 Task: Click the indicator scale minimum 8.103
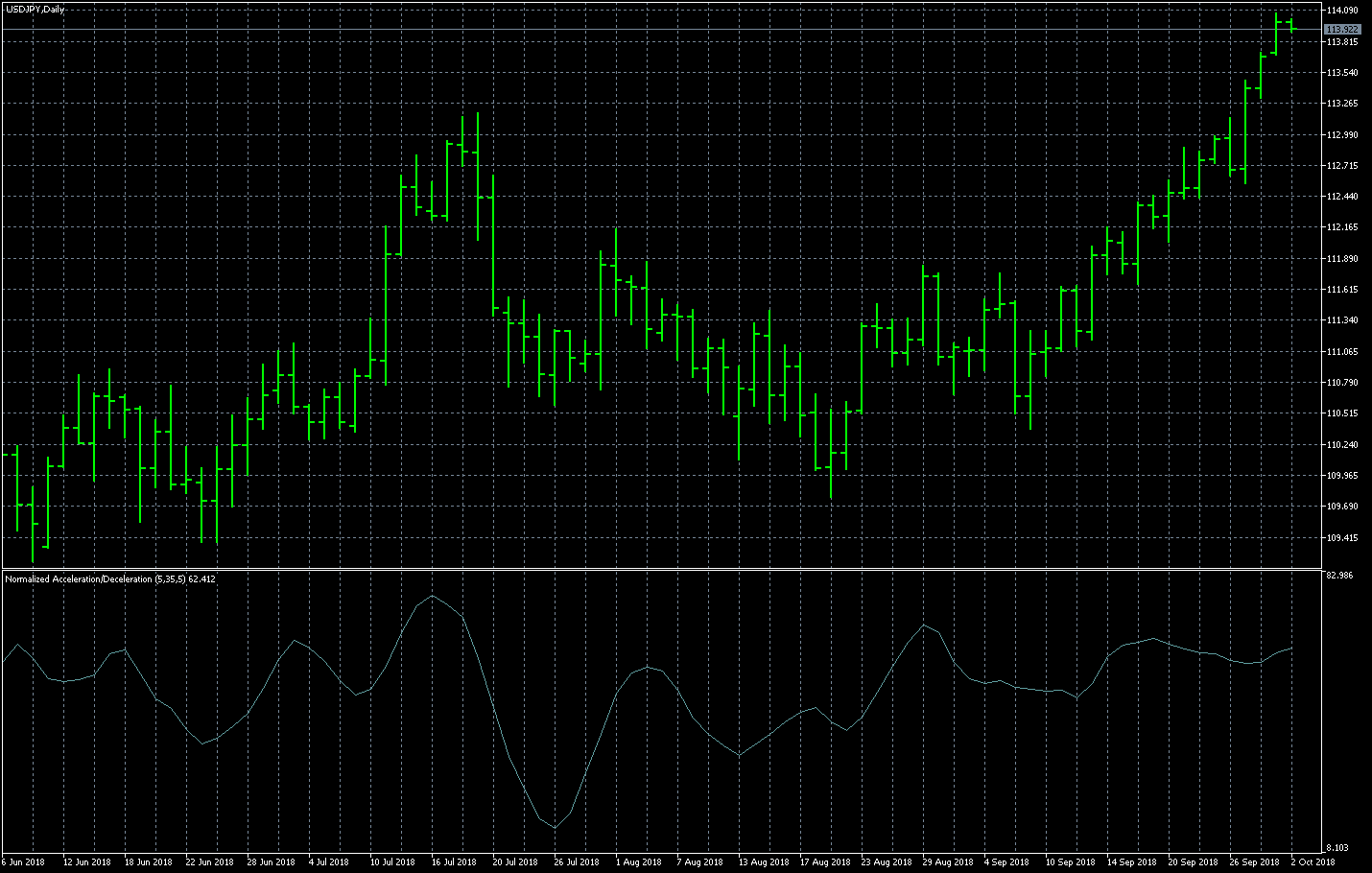[1337, 848]
